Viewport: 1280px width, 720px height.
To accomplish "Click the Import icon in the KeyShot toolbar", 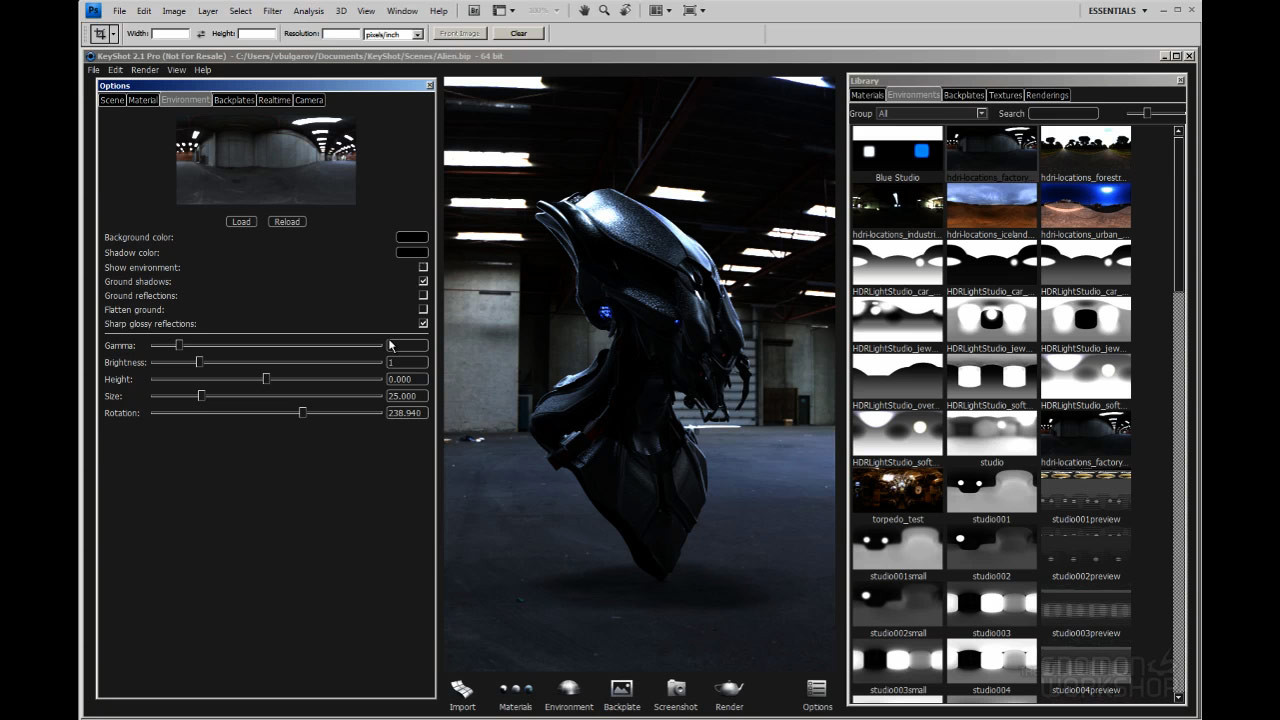I will pyautogui.click(x=462, y=689).
